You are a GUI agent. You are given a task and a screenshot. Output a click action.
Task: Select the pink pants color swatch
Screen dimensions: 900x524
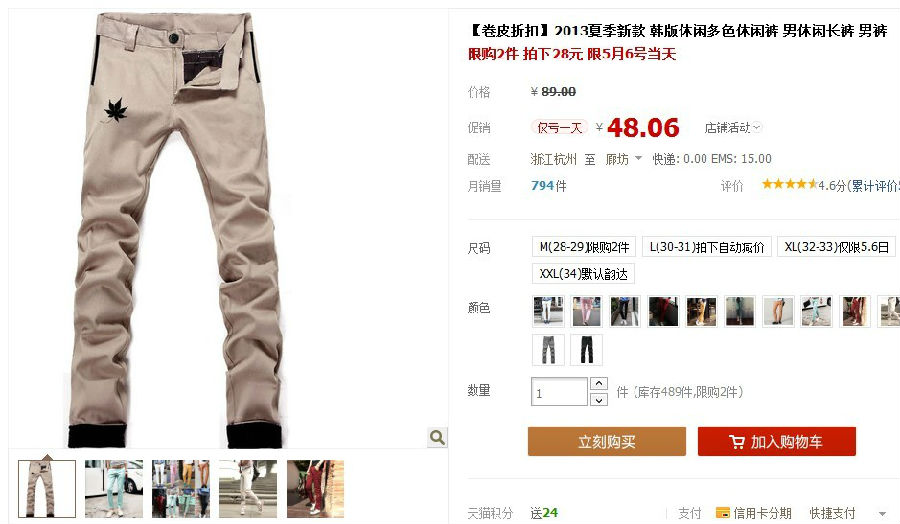click(x=586, y=311)
